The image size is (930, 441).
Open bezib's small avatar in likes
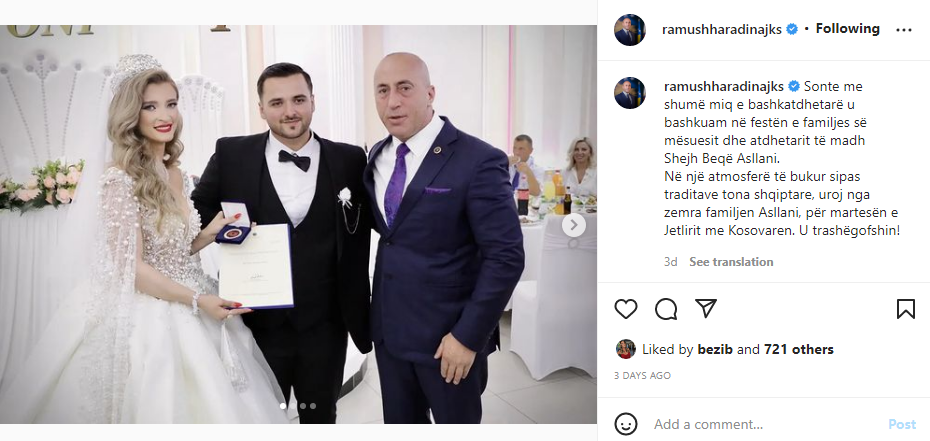[626, 349]
